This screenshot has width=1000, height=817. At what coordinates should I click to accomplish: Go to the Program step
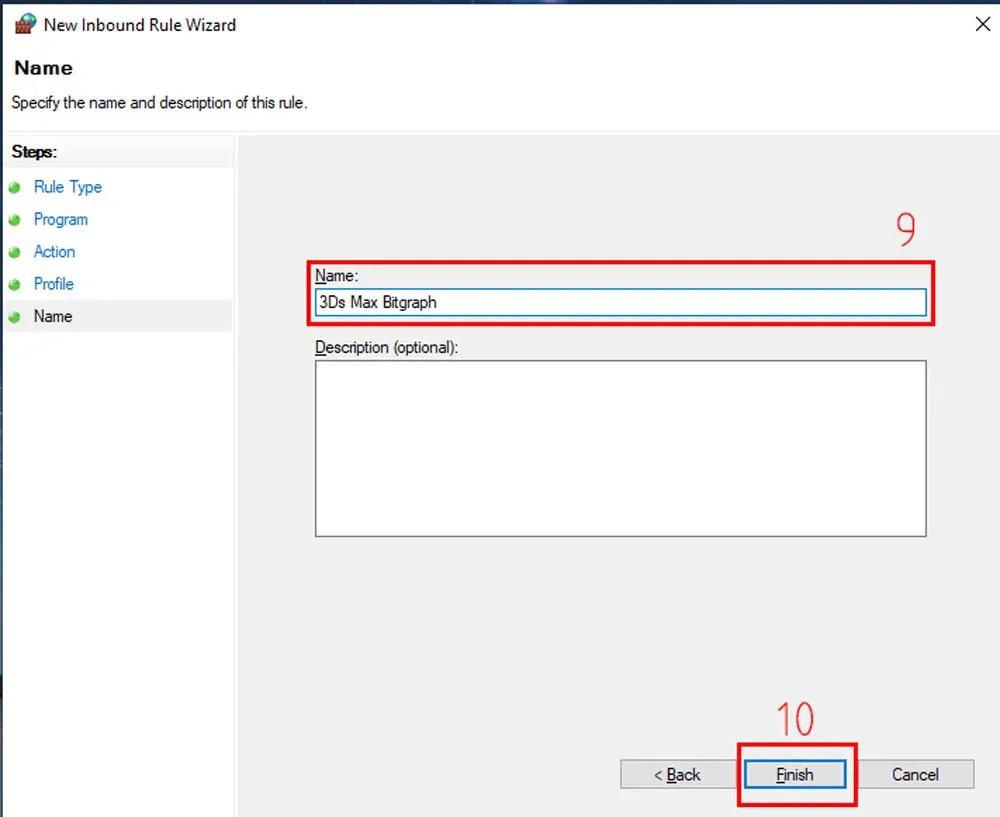[x=61, y=219]
